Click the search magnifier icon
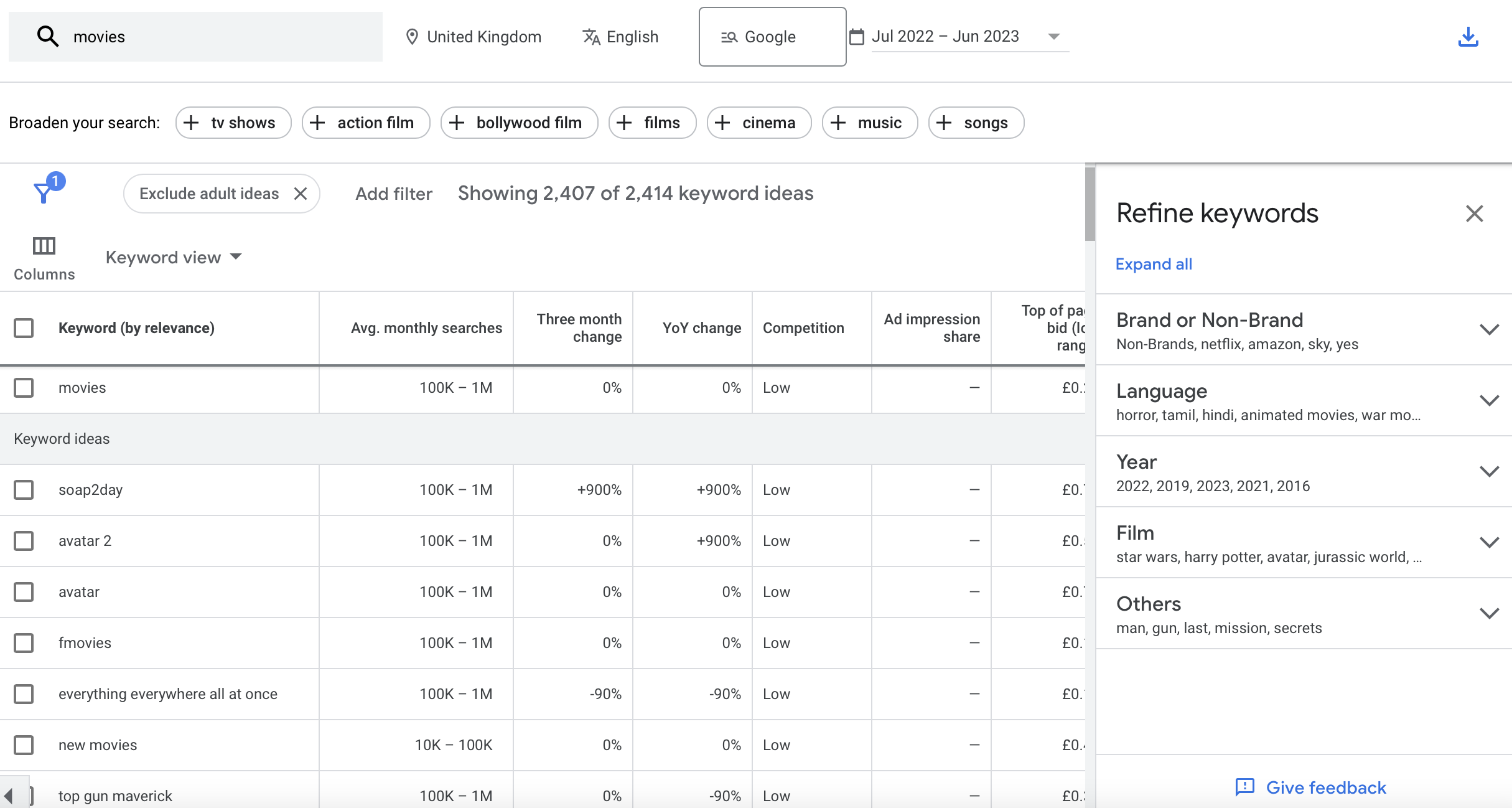 [x=47, y=36]
